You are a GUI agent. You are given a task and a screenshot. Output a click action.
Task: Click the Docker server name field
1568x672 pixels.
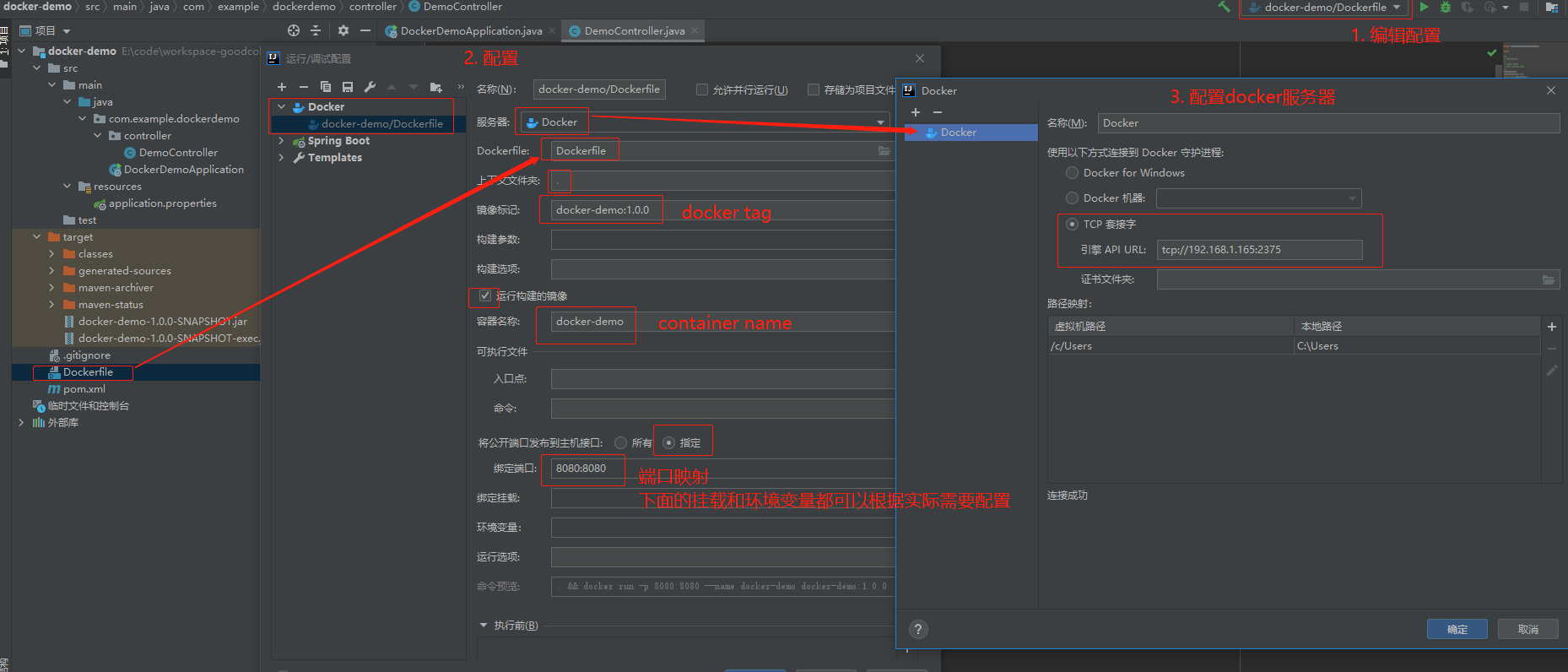coord(1328,123)
